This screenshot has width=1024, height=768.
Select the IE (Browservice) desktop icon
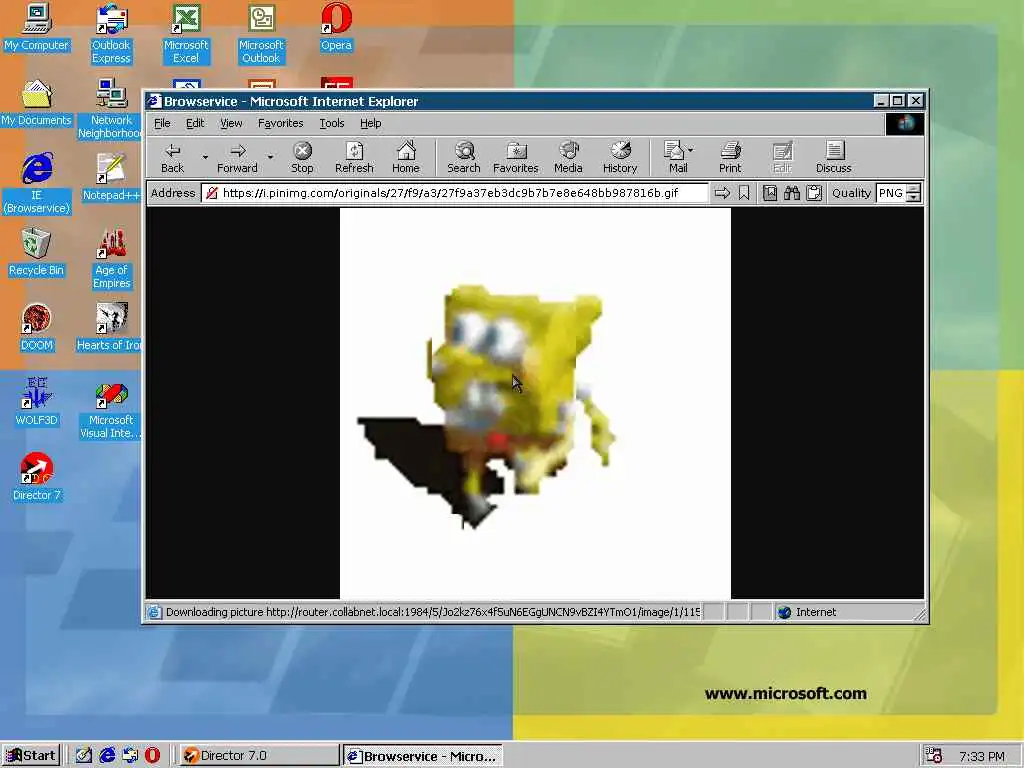[x=36, y=184]
